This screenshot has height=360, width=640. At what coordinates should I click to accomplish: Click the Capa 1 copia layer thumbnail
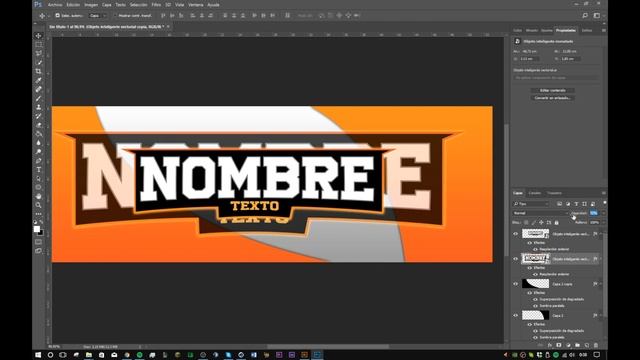point(536,284)
